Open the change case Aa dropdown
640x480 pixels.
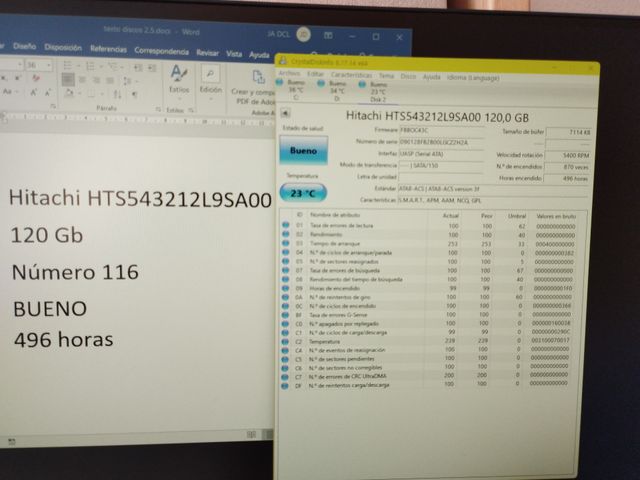pos(11,92)
